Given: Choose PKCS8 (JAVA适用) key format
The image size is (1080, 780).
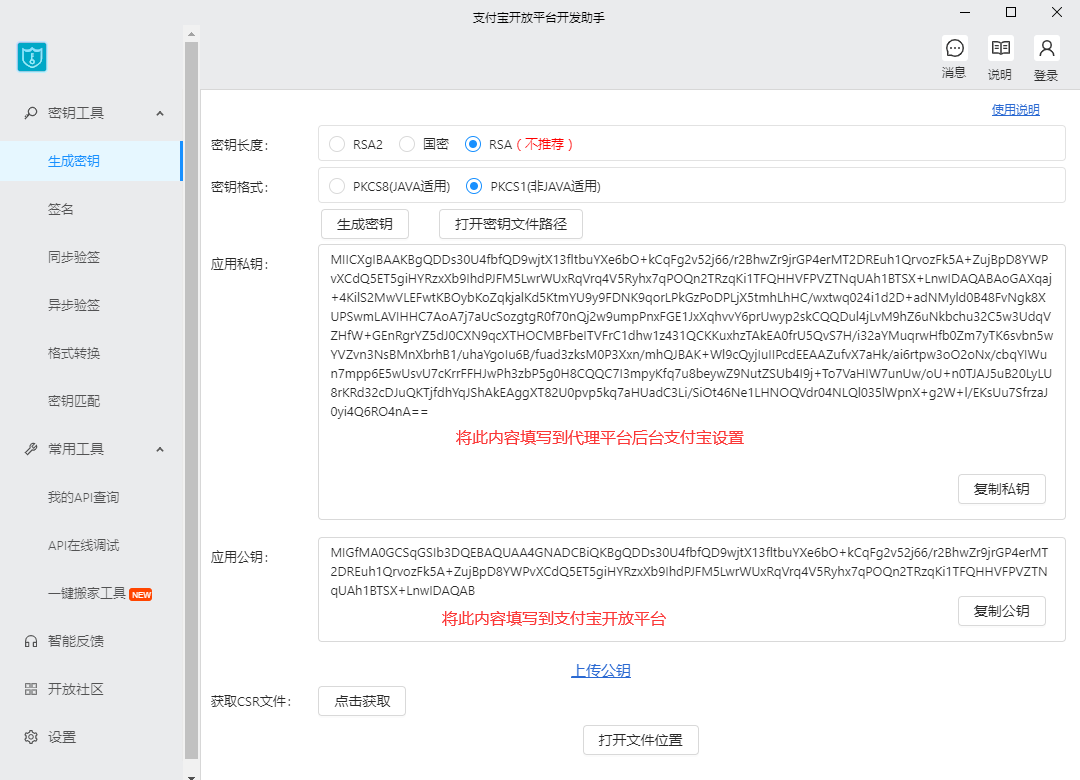Looking at the screenshot, I should pyautogui.click(x=337, y=186).
